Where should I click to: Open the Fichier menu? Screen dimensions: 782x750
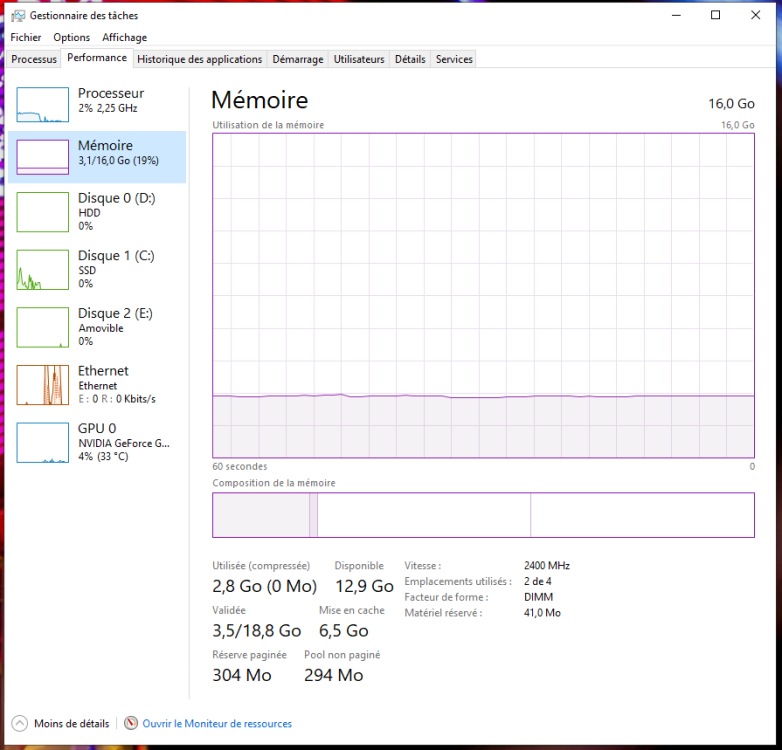point(26,38)
